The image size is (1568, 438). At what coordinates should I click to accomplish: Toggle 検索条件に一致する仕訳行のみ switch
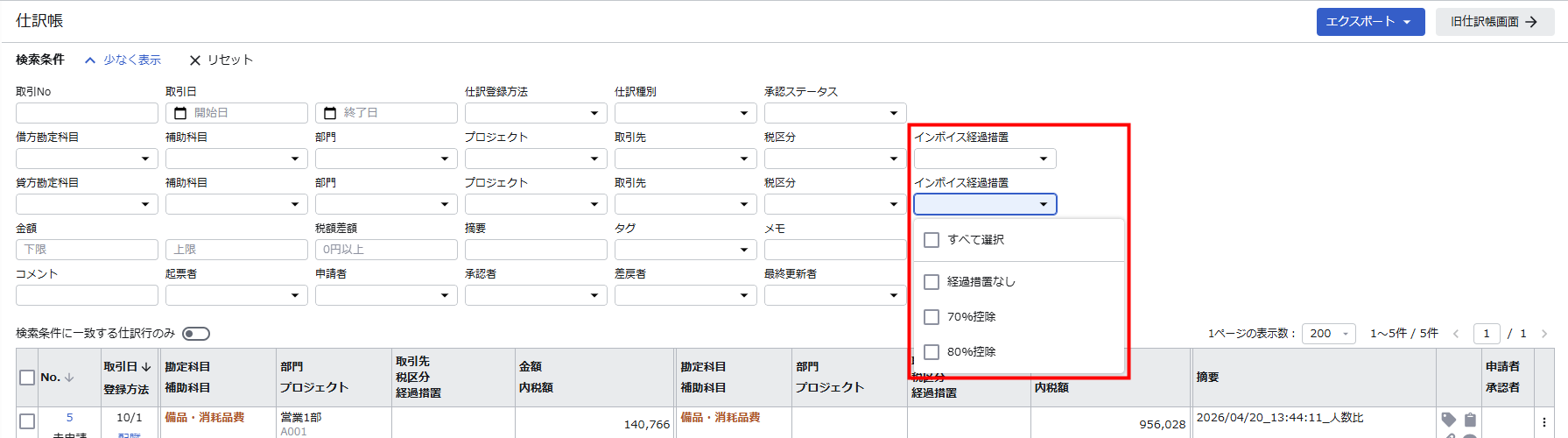[x=196, y=334]
